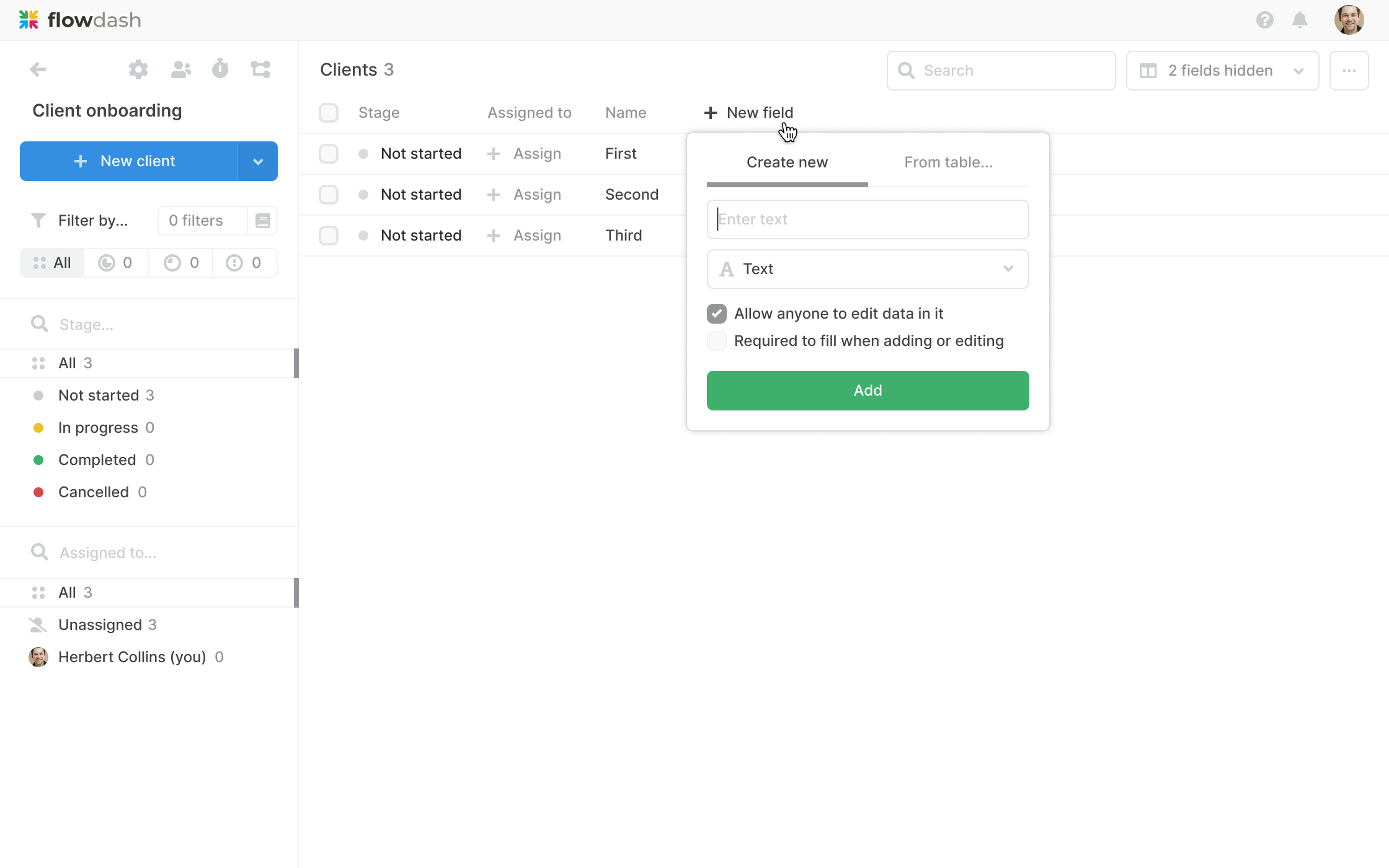This screenshot has height=868, width=1389.
Task: Expand the Text field type dropdown
Action: click(868, 269)
